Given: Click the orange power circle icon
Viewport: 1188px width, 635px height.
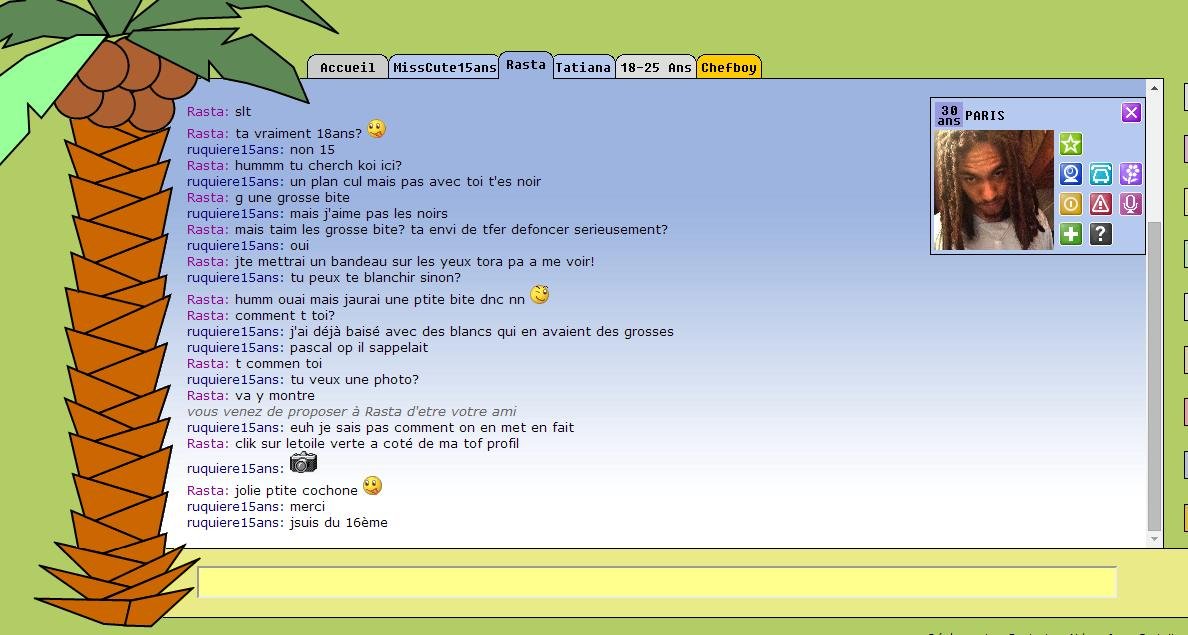Looking at the screenshot, I should (x=1071, y=204).
